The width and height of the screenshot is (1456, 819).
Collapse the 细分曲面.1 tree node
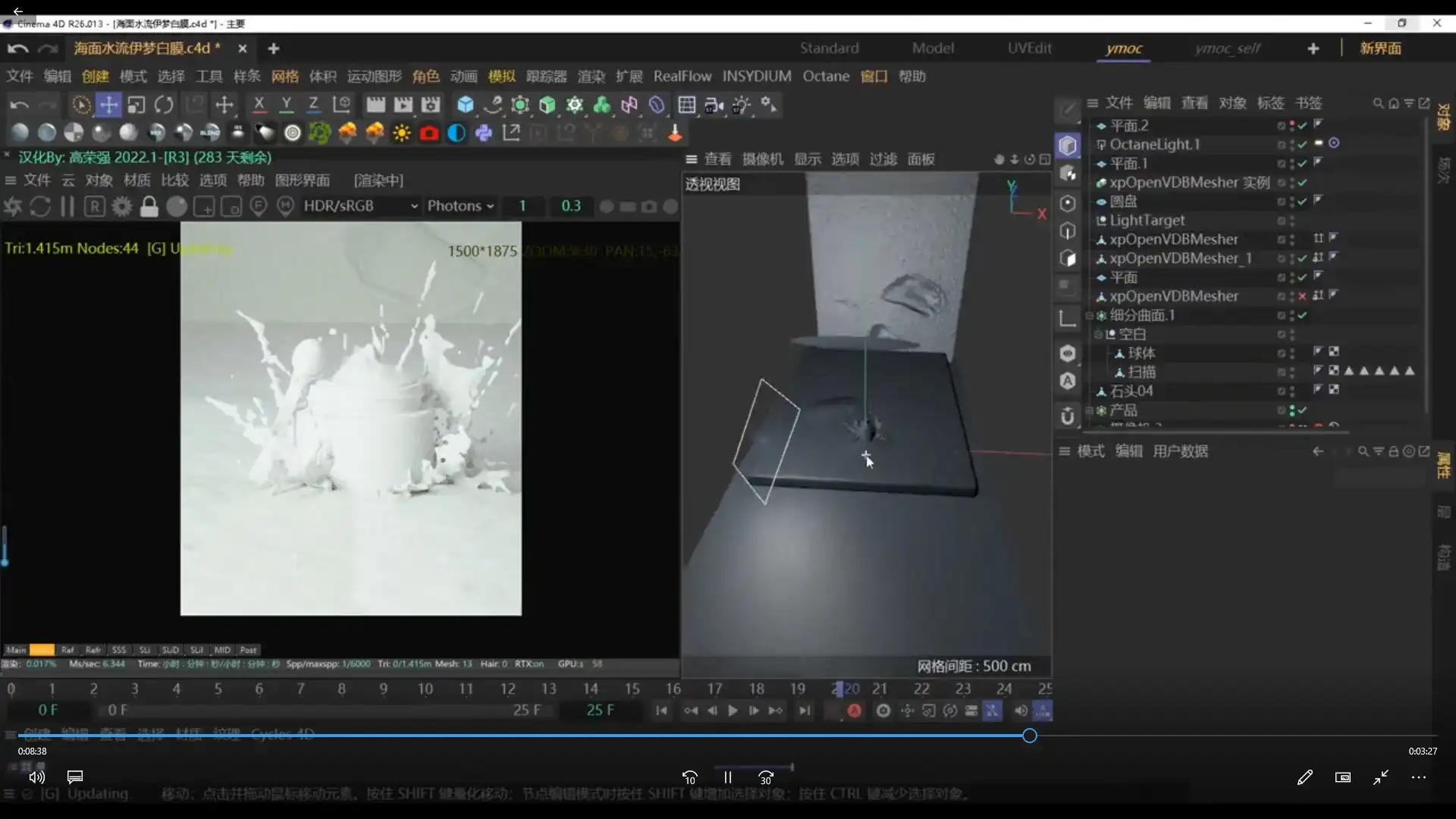pos(1090,315)
